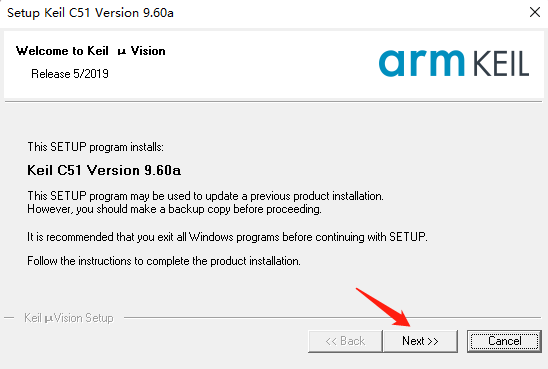Click the dark KEIL logo lettering
Screen dimensions: 548x369
501,64
